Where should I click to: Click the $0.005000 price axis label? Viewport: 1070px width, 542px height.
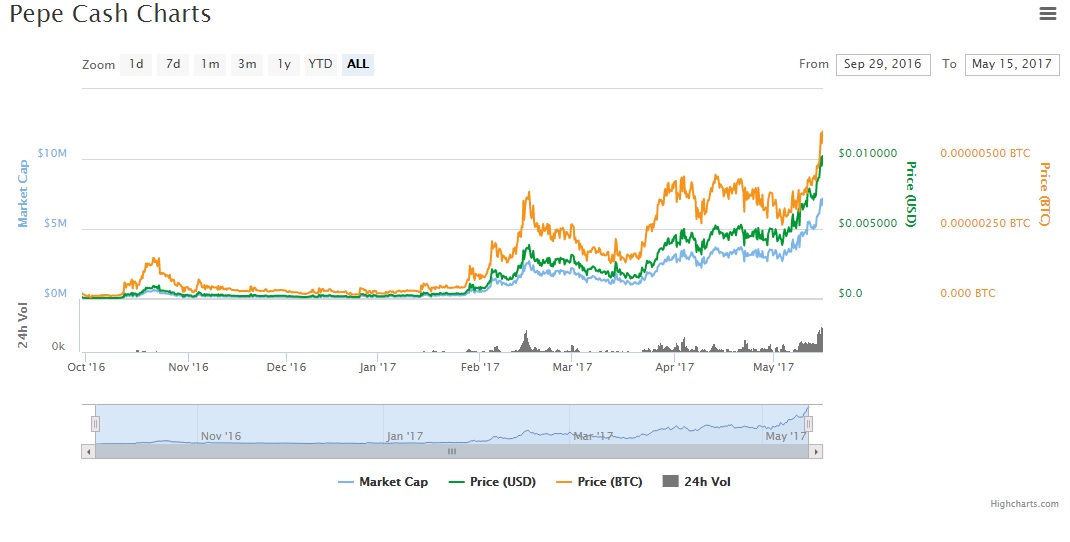coord(867,223)
